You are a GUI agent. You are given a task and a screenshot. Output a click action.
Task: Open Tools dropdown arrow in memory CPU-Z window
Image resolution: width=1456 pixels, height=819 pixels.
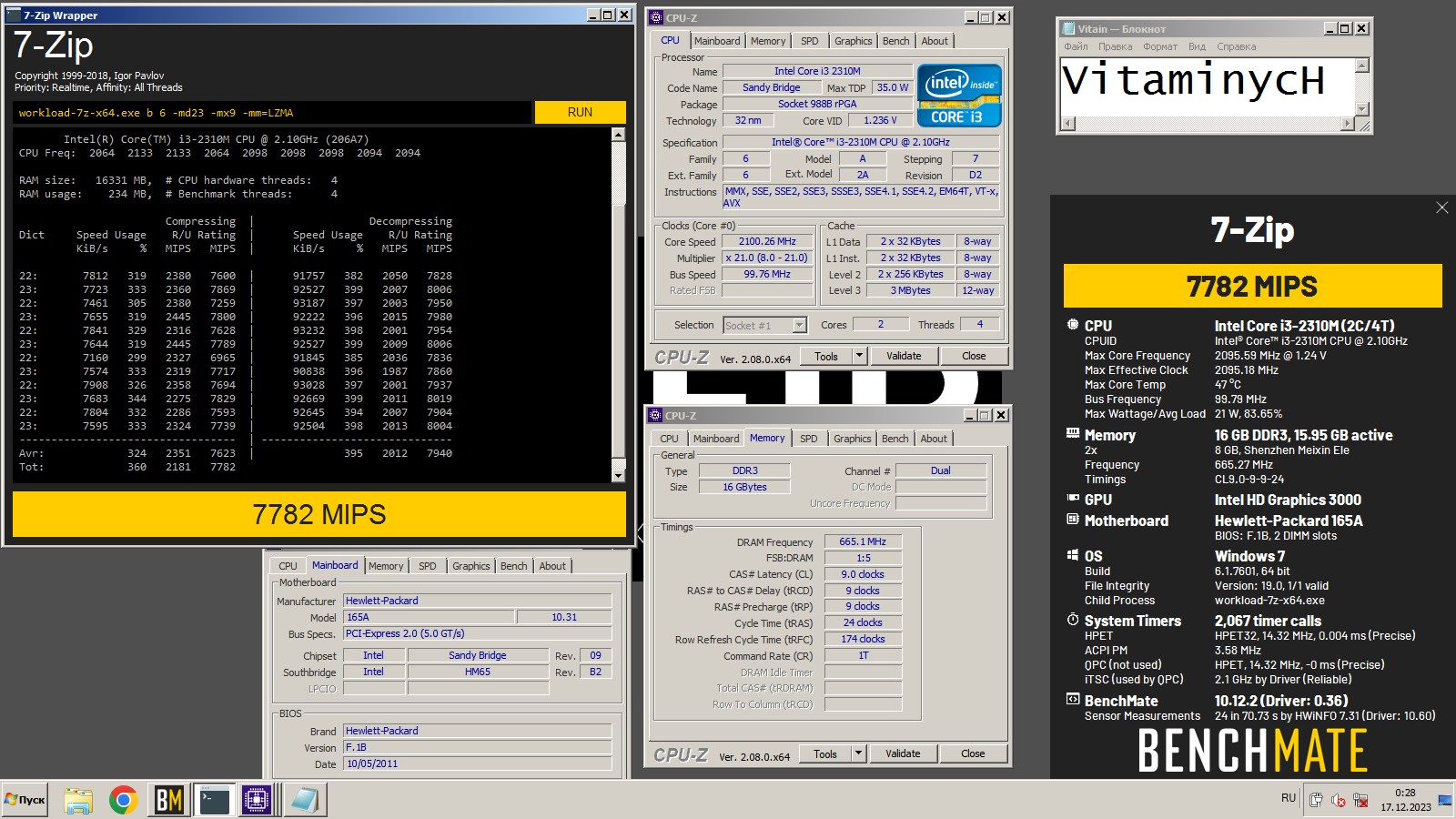point(858,753)
